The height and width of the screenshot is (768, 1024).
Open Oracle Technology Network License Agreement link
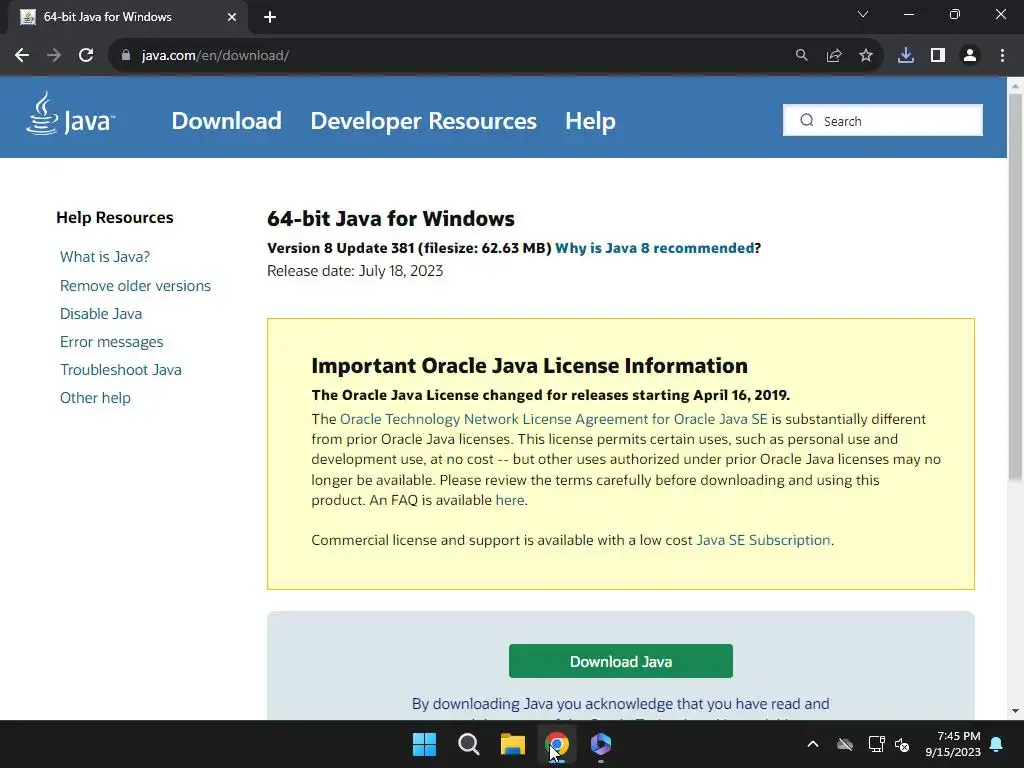point(554,419)
